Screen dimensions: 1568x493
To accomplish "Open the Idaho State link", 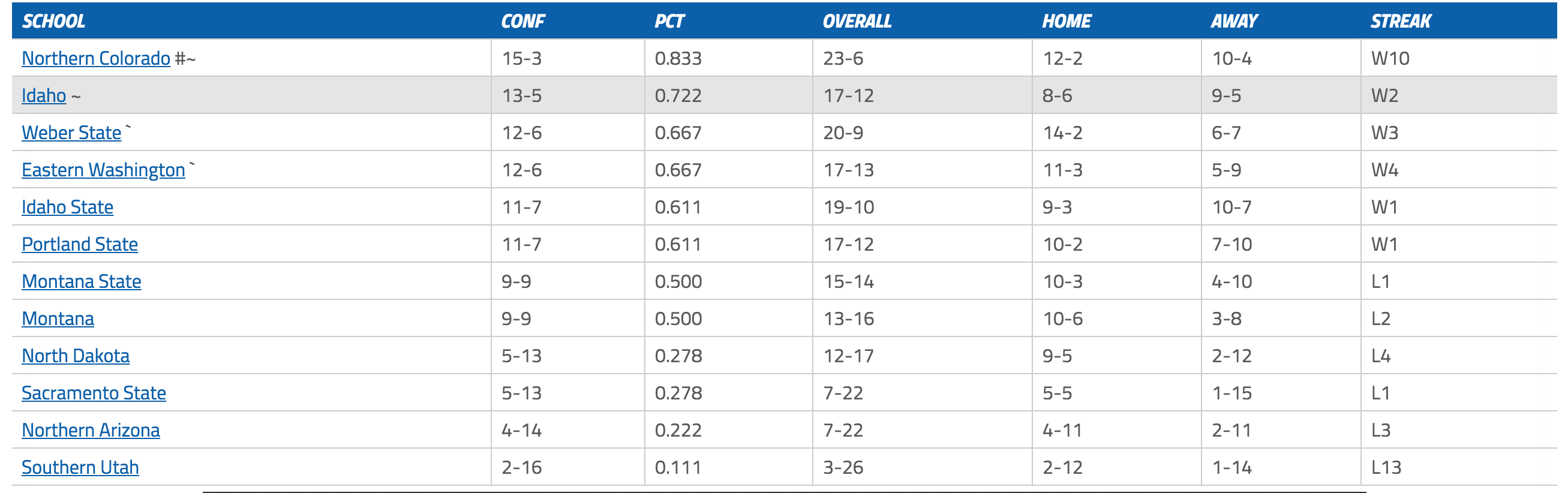I will pyautogui.click(x=67, y=207).
